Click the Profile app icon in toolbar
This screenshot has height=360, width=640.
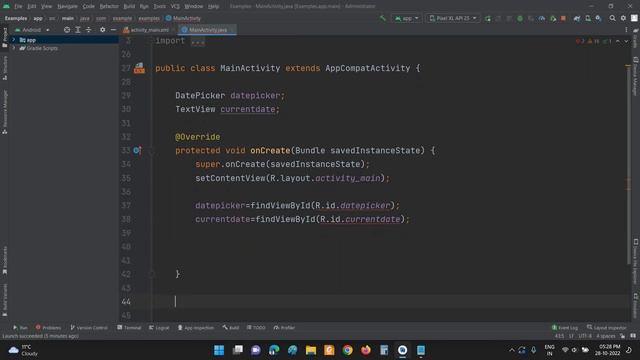542,18
